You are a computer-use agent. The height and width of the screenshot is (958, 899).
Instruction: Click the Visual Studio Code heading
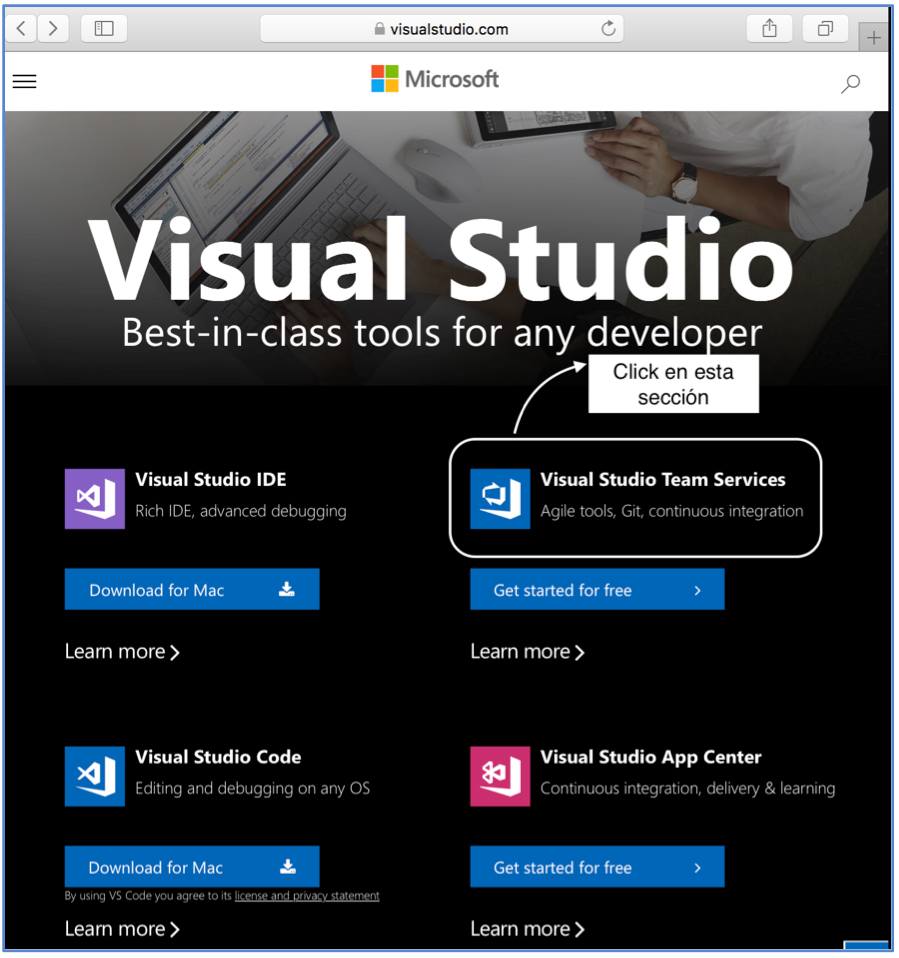218,757
